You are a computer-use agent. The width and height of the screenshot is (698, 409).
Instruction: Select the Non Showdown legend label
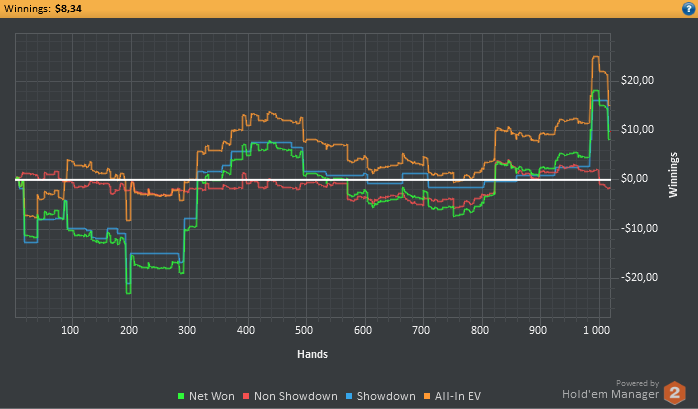click(296, 396)
